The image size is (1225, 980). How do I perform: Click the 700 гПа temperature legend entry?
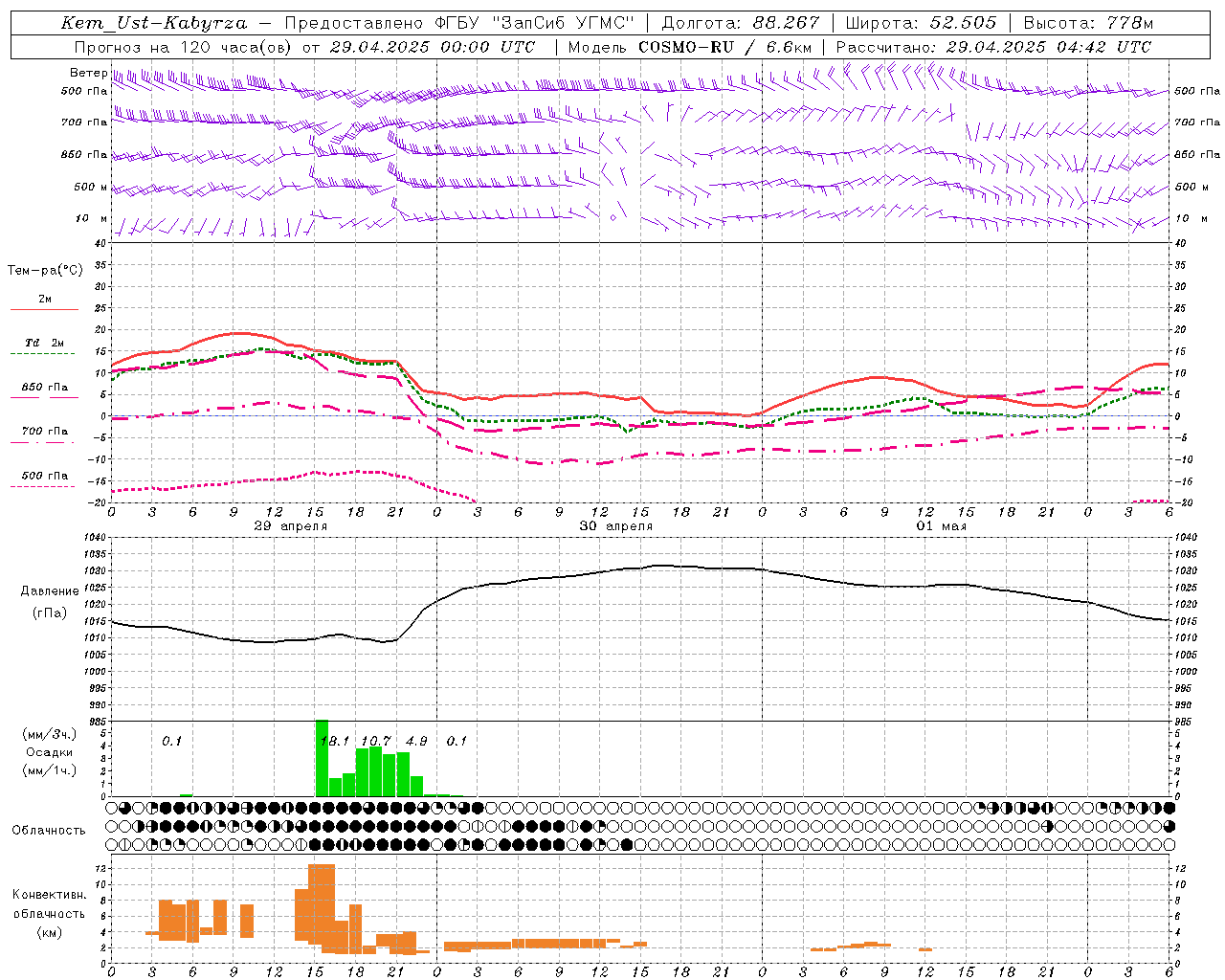pyautogui.click(x=44, y=432)
